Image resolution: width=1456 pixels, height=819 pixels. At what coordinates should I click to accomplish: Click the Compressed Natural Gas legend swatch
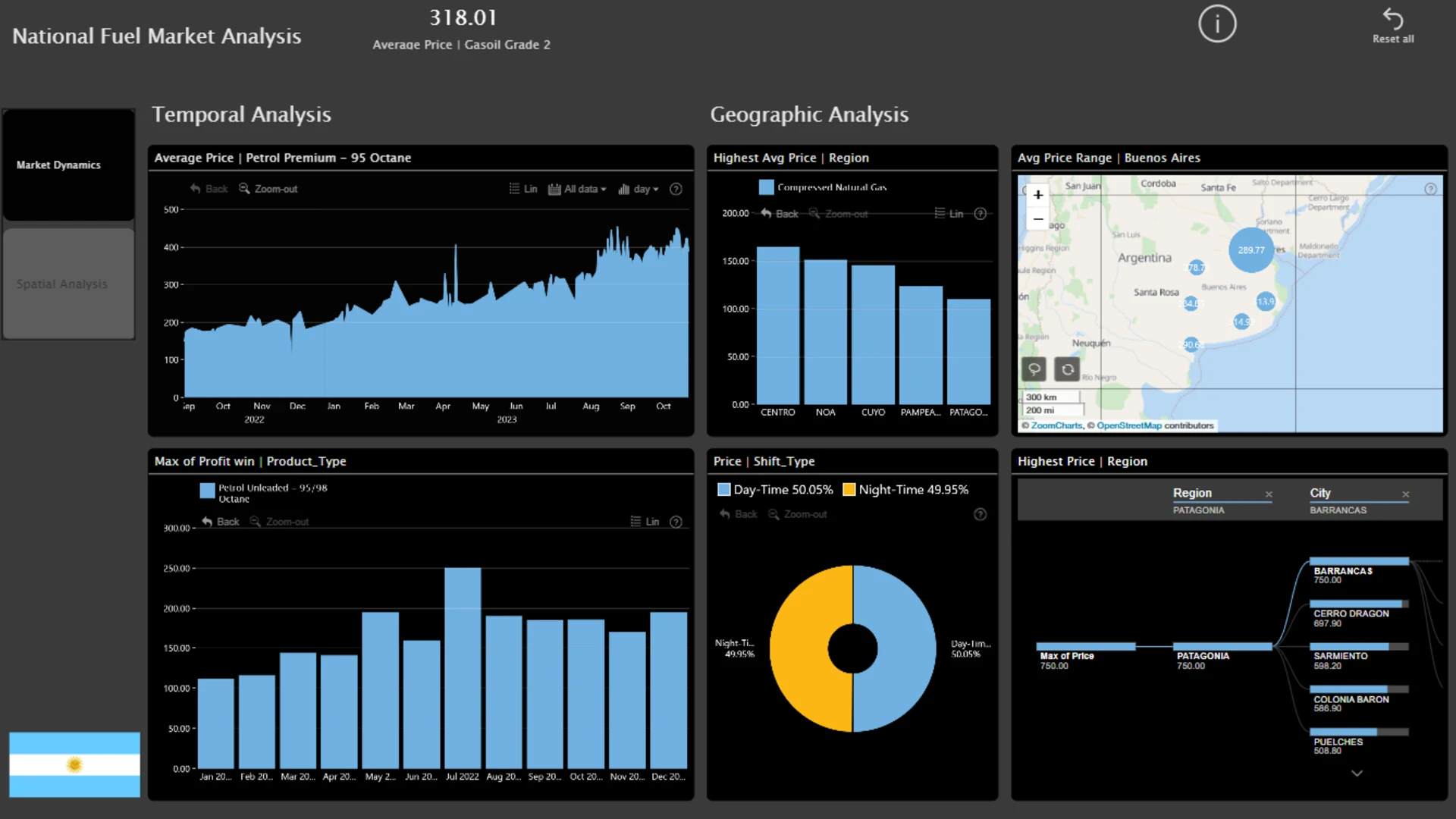766,187
